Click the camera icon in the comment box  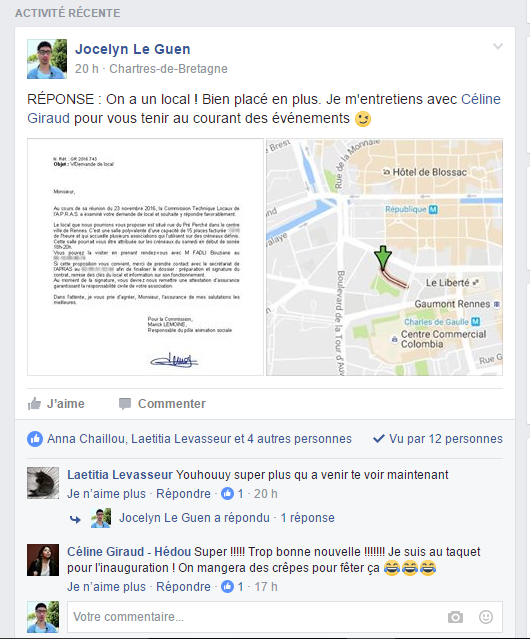pos(455,617)
